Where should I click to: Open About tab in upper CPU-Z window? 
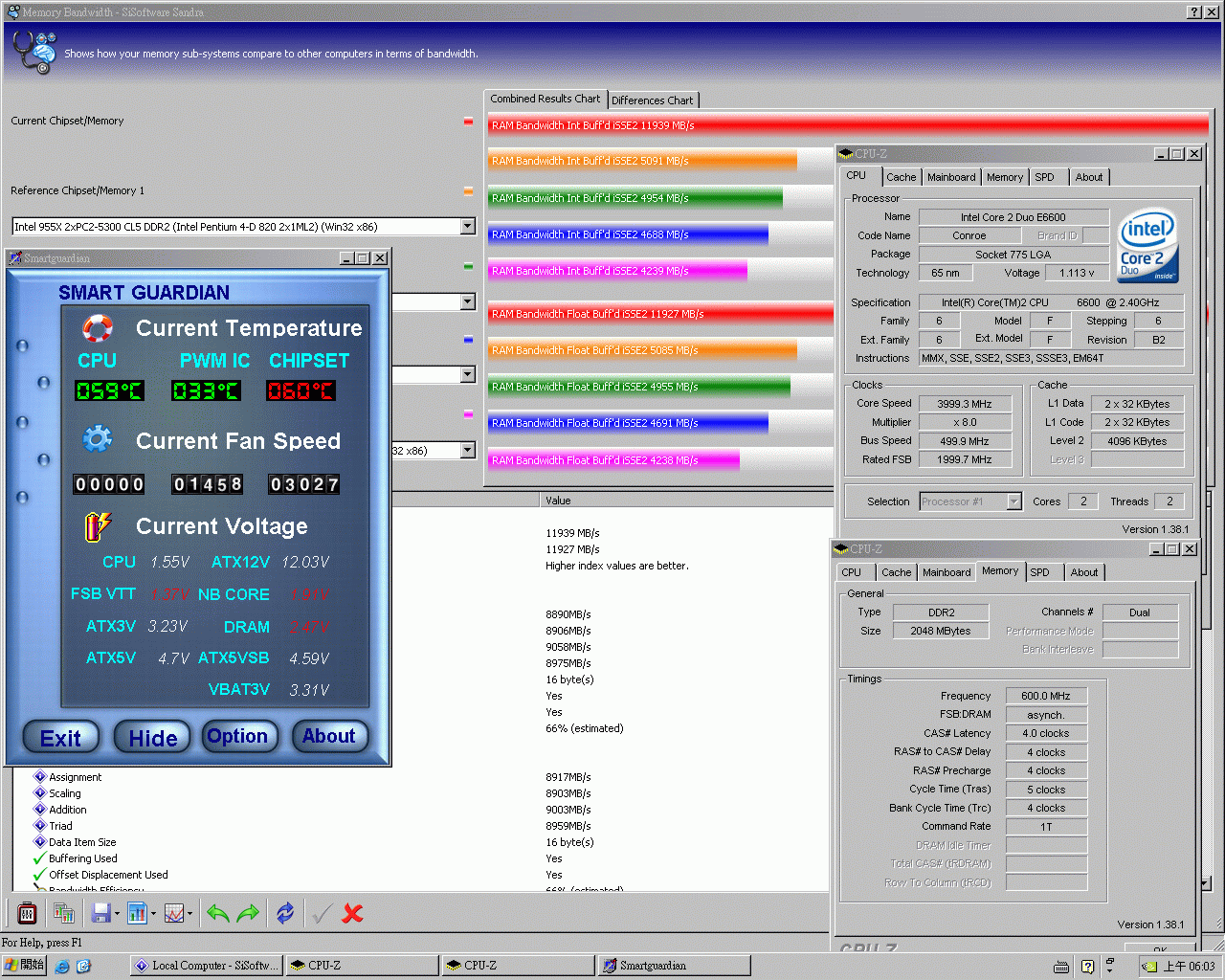pyautogui.click(x=1089, y=177)
